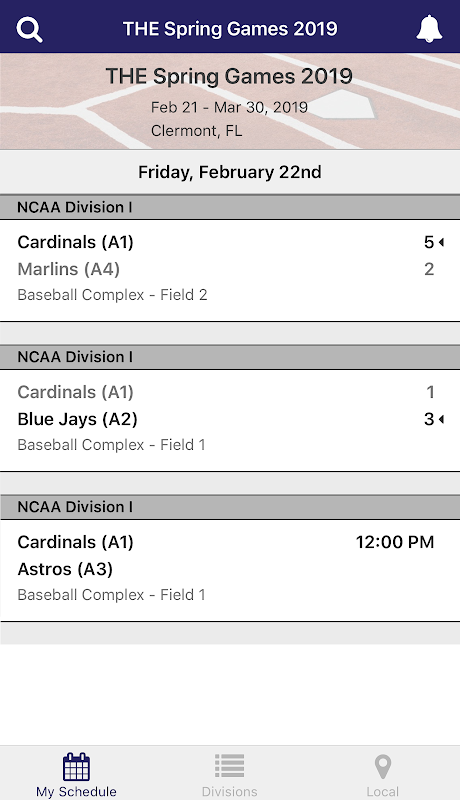Open the search magnifier icon
Image resolution: width=460 pixels, height=800 pixels.
point(30,30)
